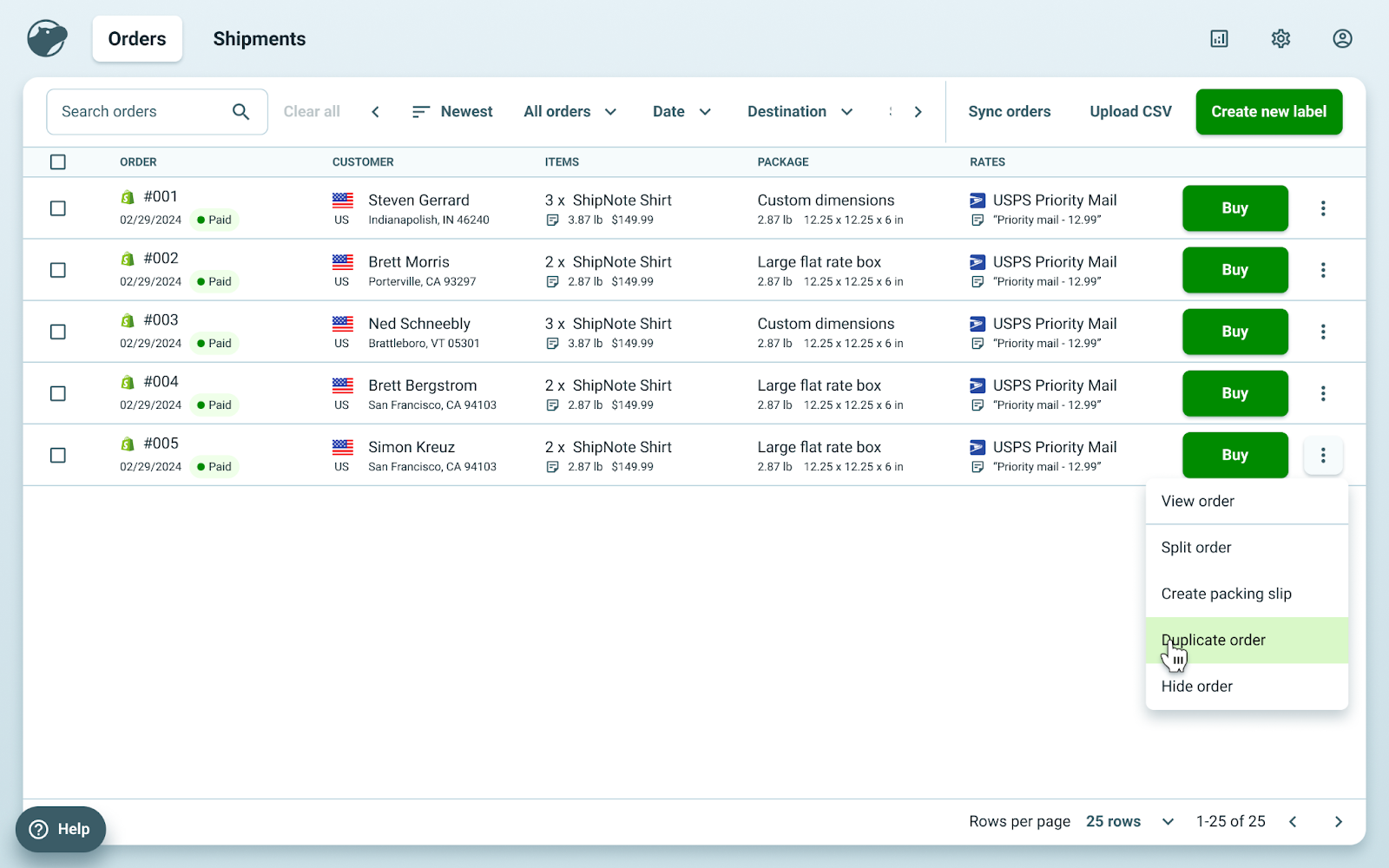1389x868 pixels.
Task: Click the 1-25 of 25 page count
Action: 1231,822
